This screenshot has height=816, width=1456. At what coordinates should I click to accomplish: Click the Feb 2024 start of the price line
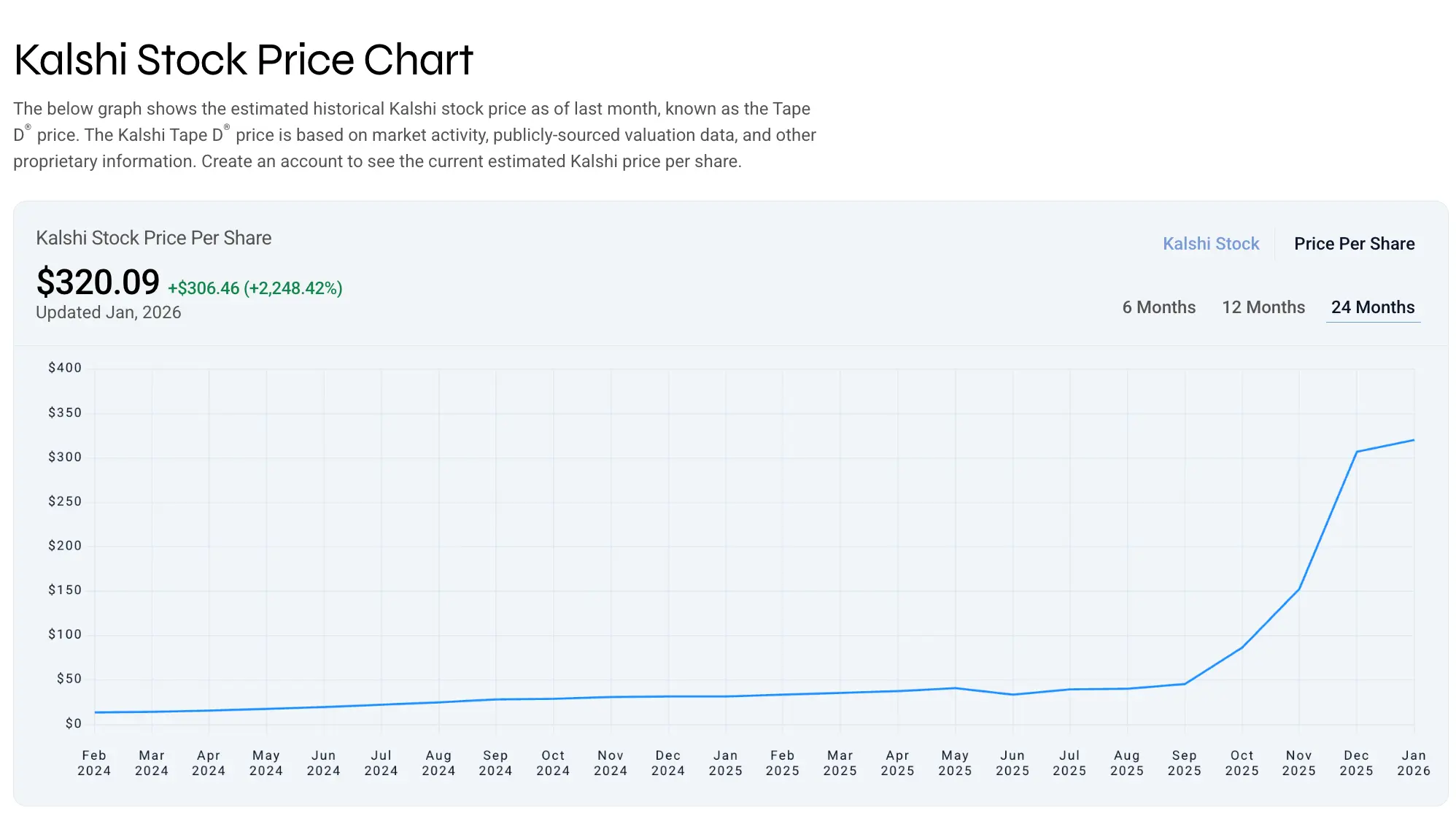tap(96, 712)
